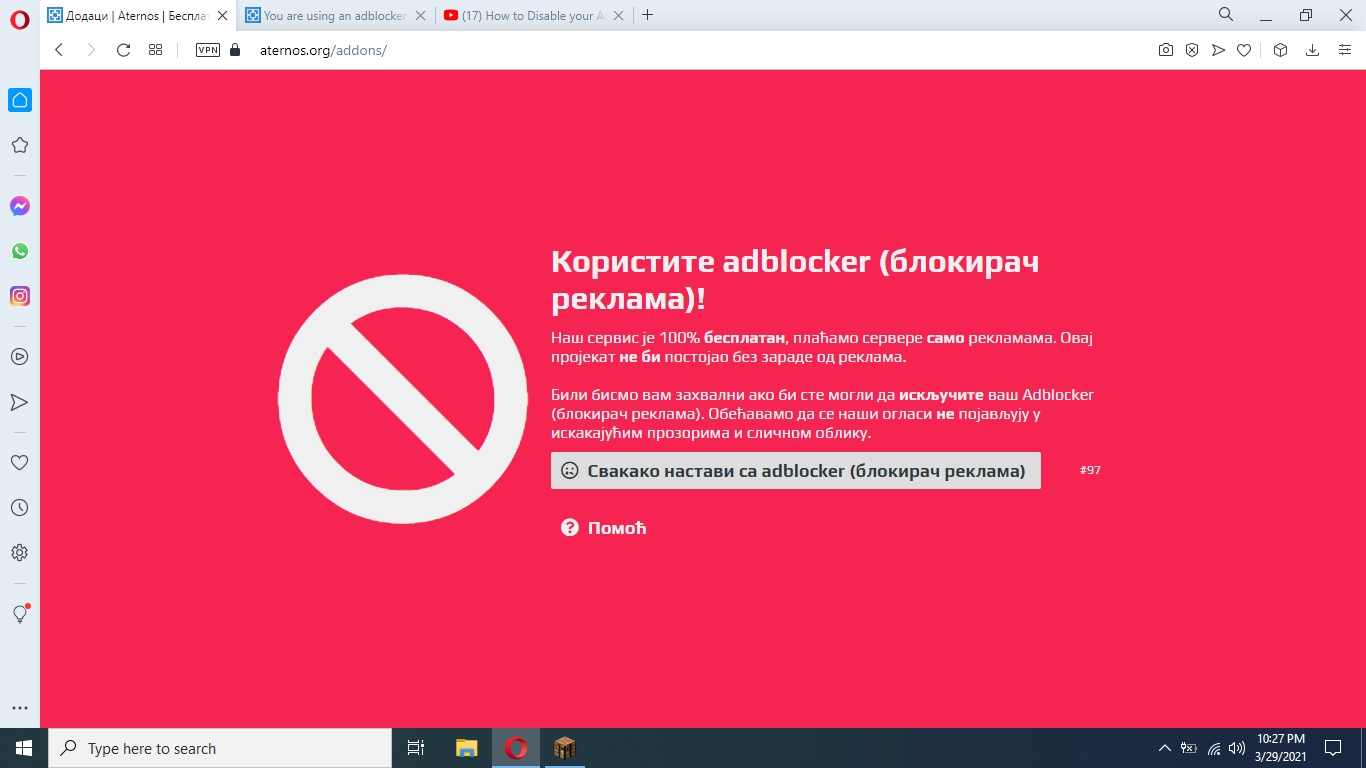Go to the start page from sidebar home icon
Image resolution: width=1366 pixels, height=768 pixels.
(x=20, y=100)
